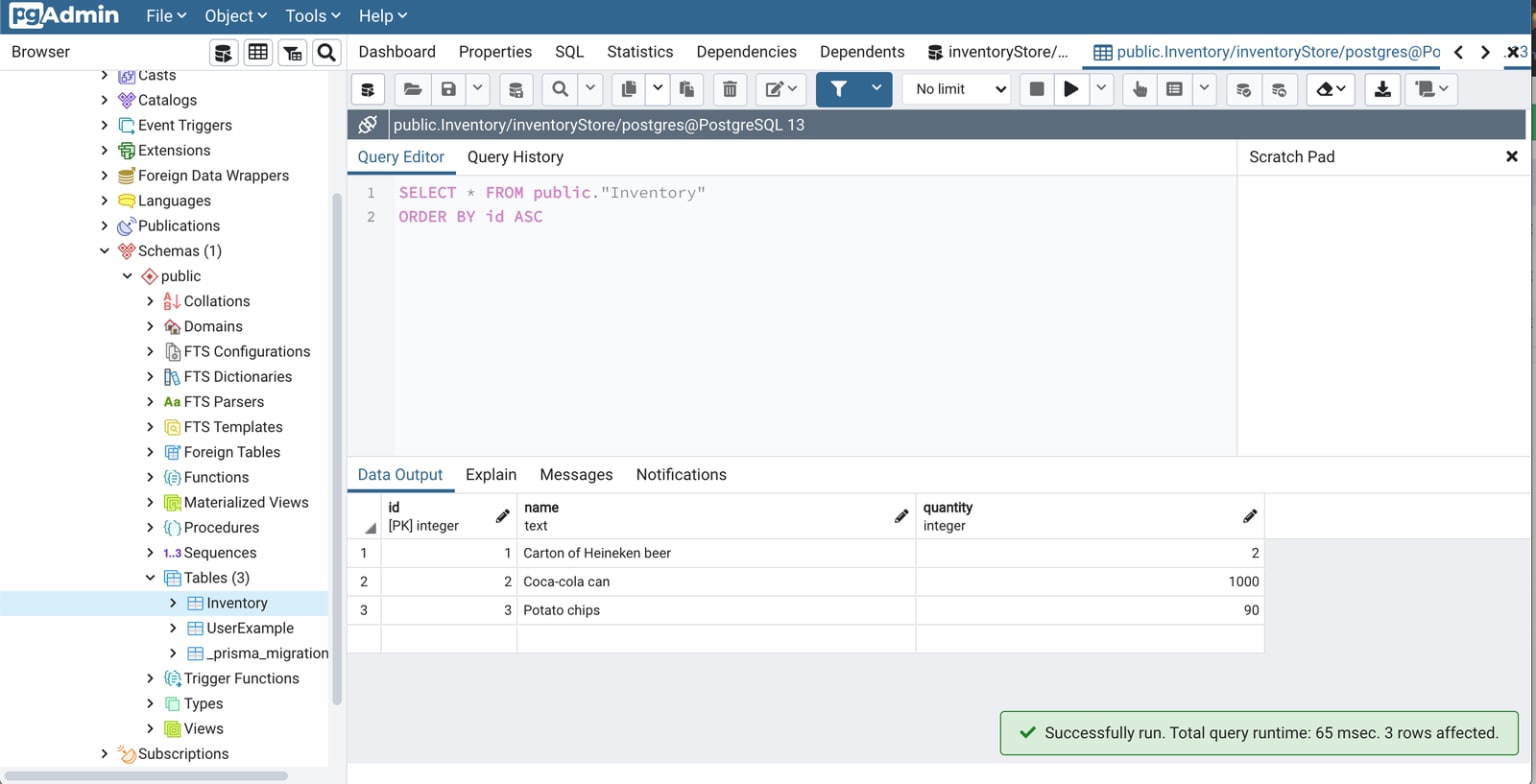Collapse the Schemas (1) tree node
The height and width of the screenshot is (784, 1536).
[105, 251]
